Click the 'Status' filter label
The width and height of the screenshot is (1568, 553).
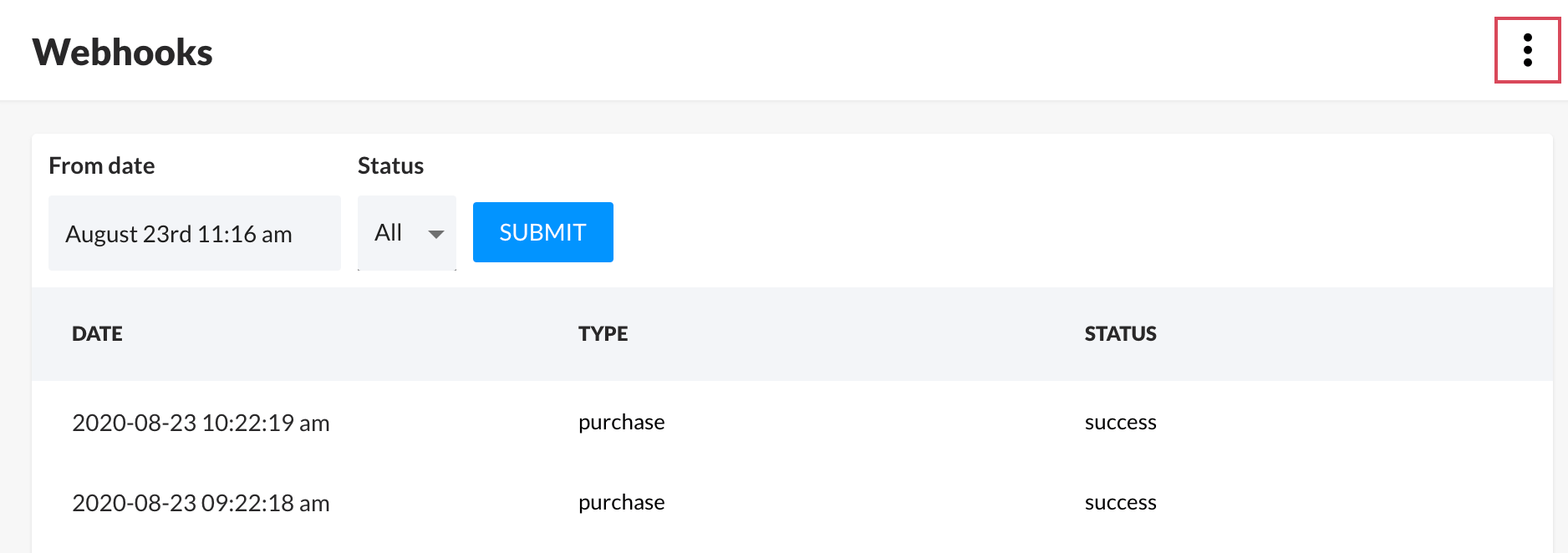point(390,165)
